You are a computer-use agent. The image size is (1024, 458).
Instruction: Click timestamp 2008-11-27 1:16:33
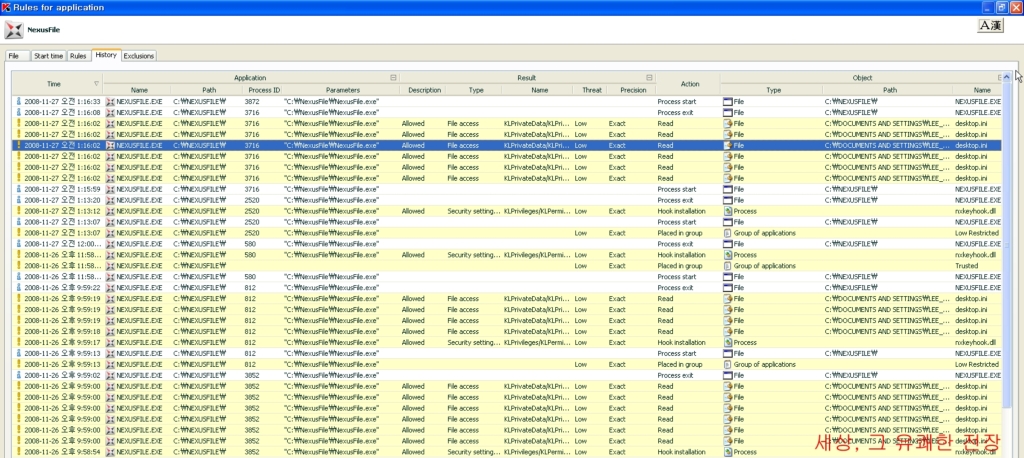(62, 102)
